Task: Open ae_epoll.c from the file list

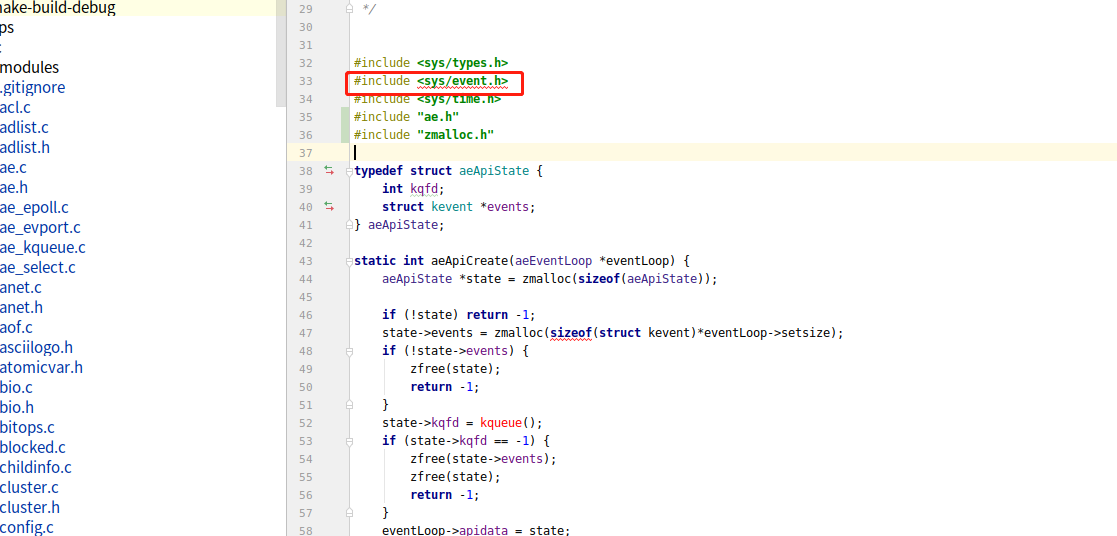Action: click(x=35, y=207)
